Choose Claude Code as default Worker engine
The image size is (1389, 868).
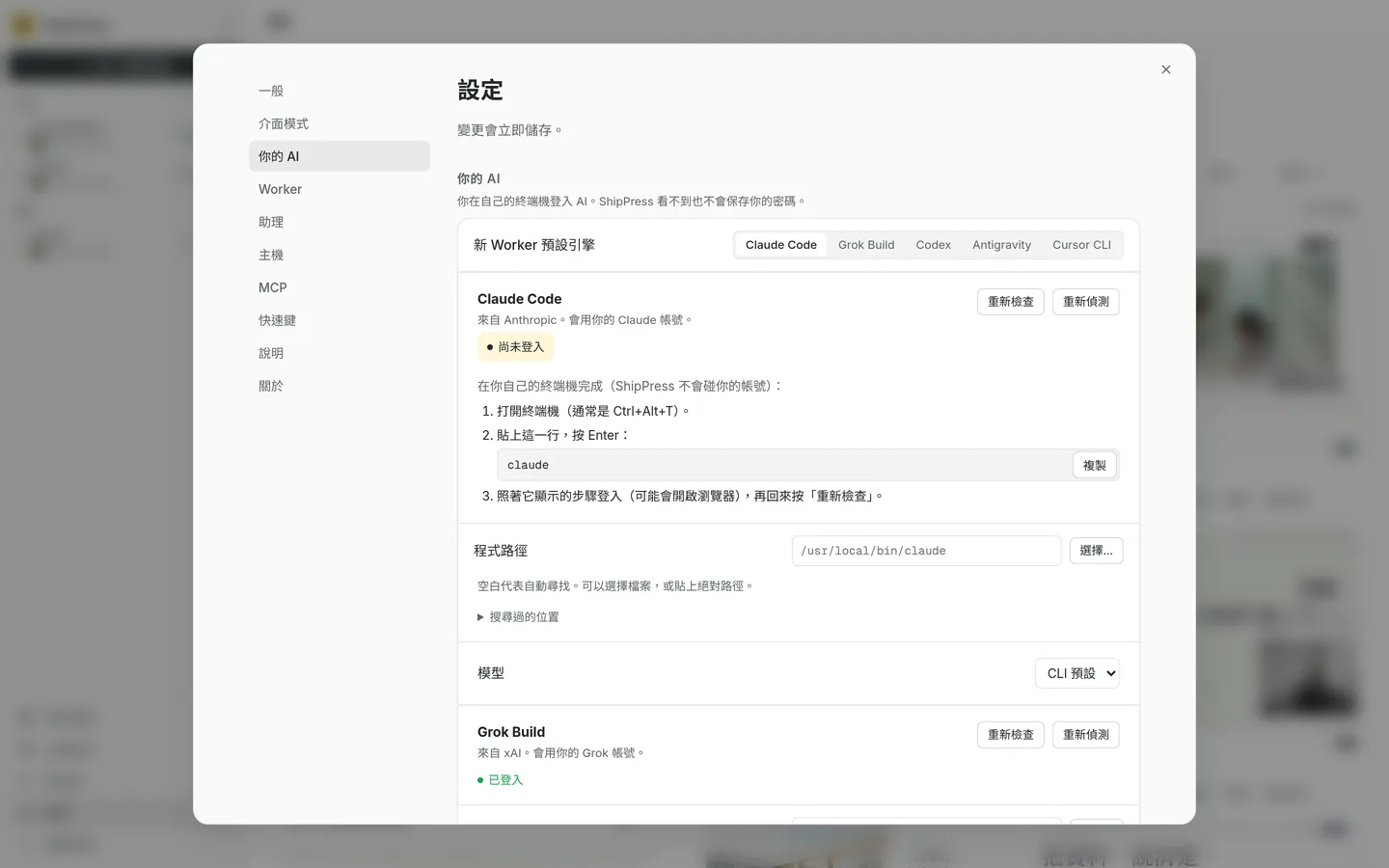coord(781,245)
